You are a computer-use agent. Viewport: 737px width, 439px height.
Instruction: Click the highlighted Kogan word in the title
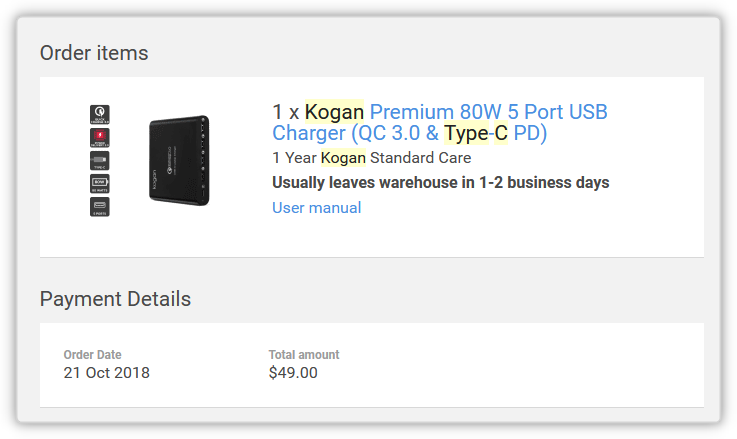(334, 112)
